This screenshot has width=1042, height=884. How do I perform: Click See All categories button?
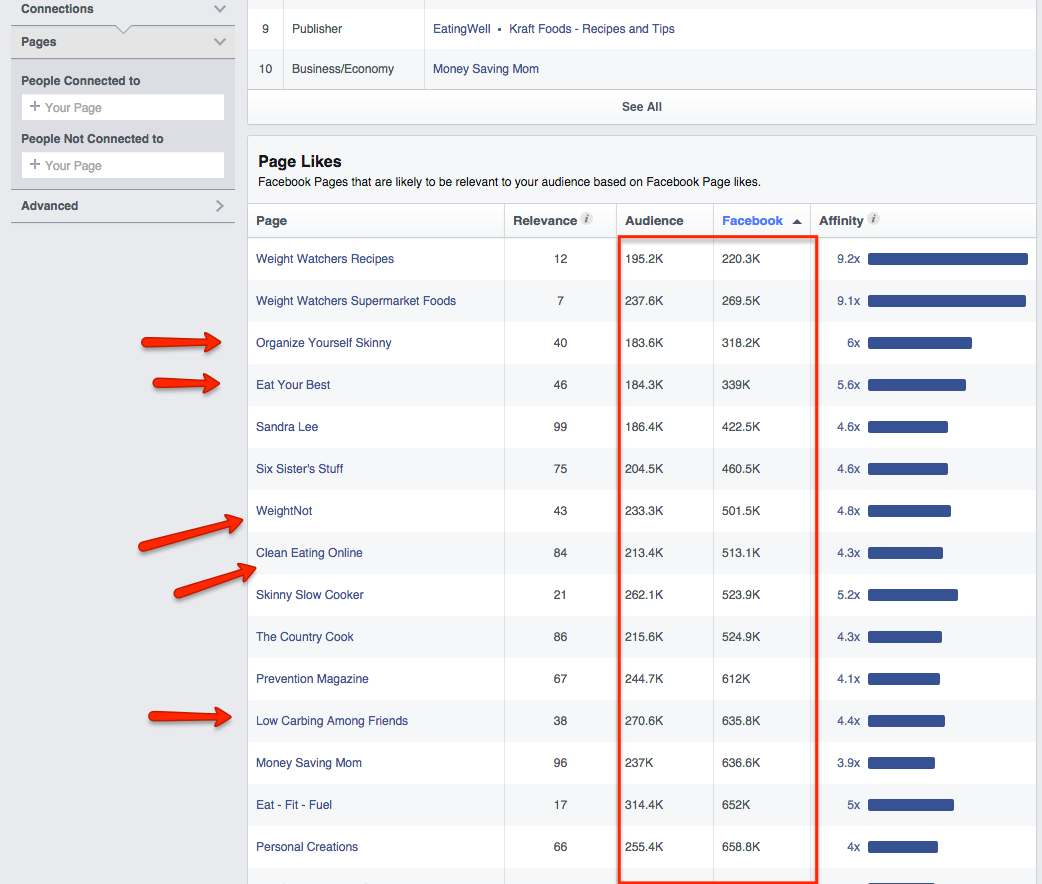(641, 107)
